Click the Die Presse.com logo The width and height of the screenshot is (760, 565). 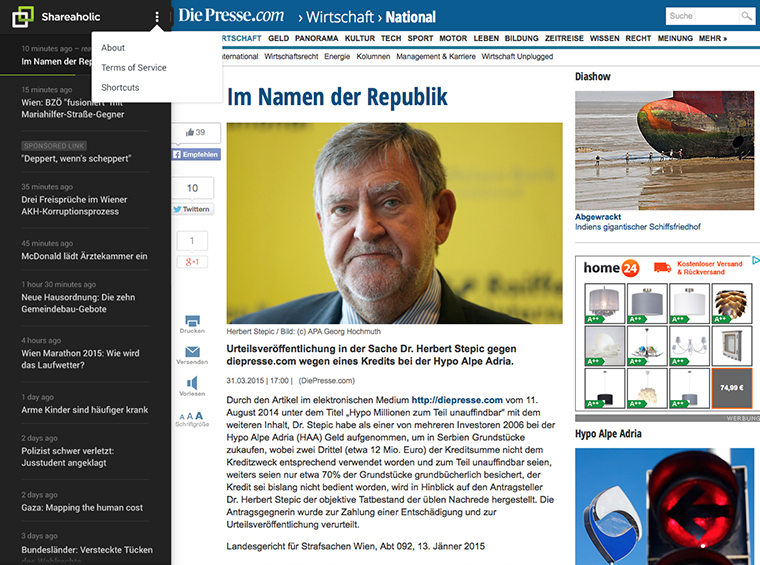tap(231, 16)
